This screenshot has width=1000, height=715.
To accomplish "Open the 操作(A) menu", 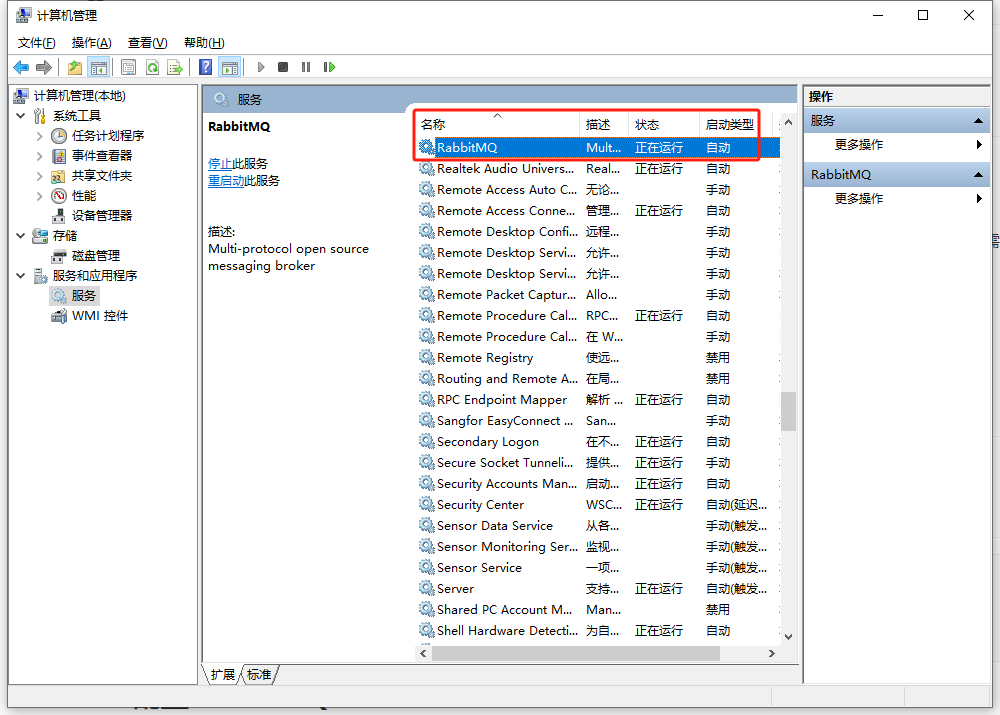I will [91, 42].
